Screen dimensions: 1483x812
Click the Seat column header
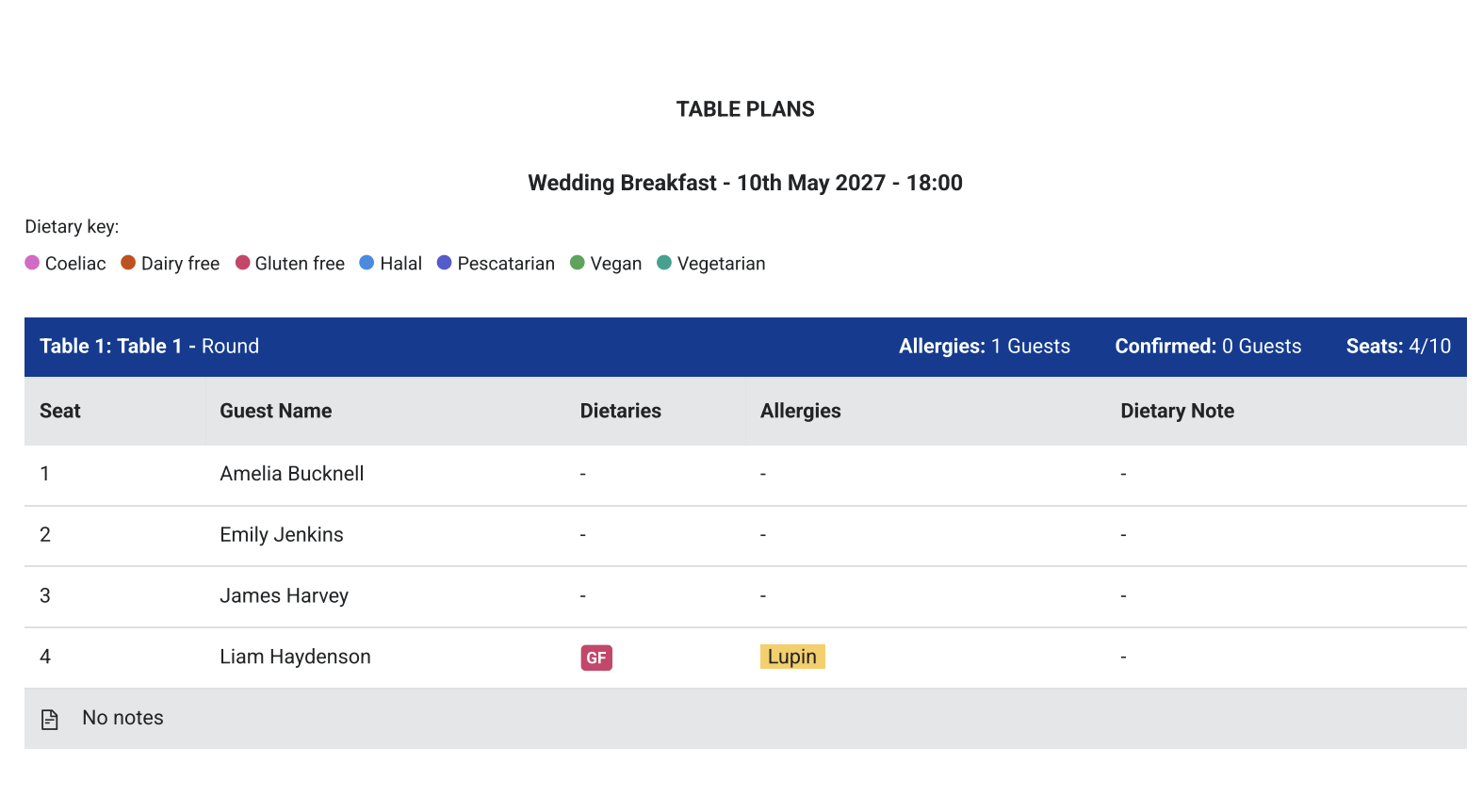pyautogui.click(x=60, y=411)
